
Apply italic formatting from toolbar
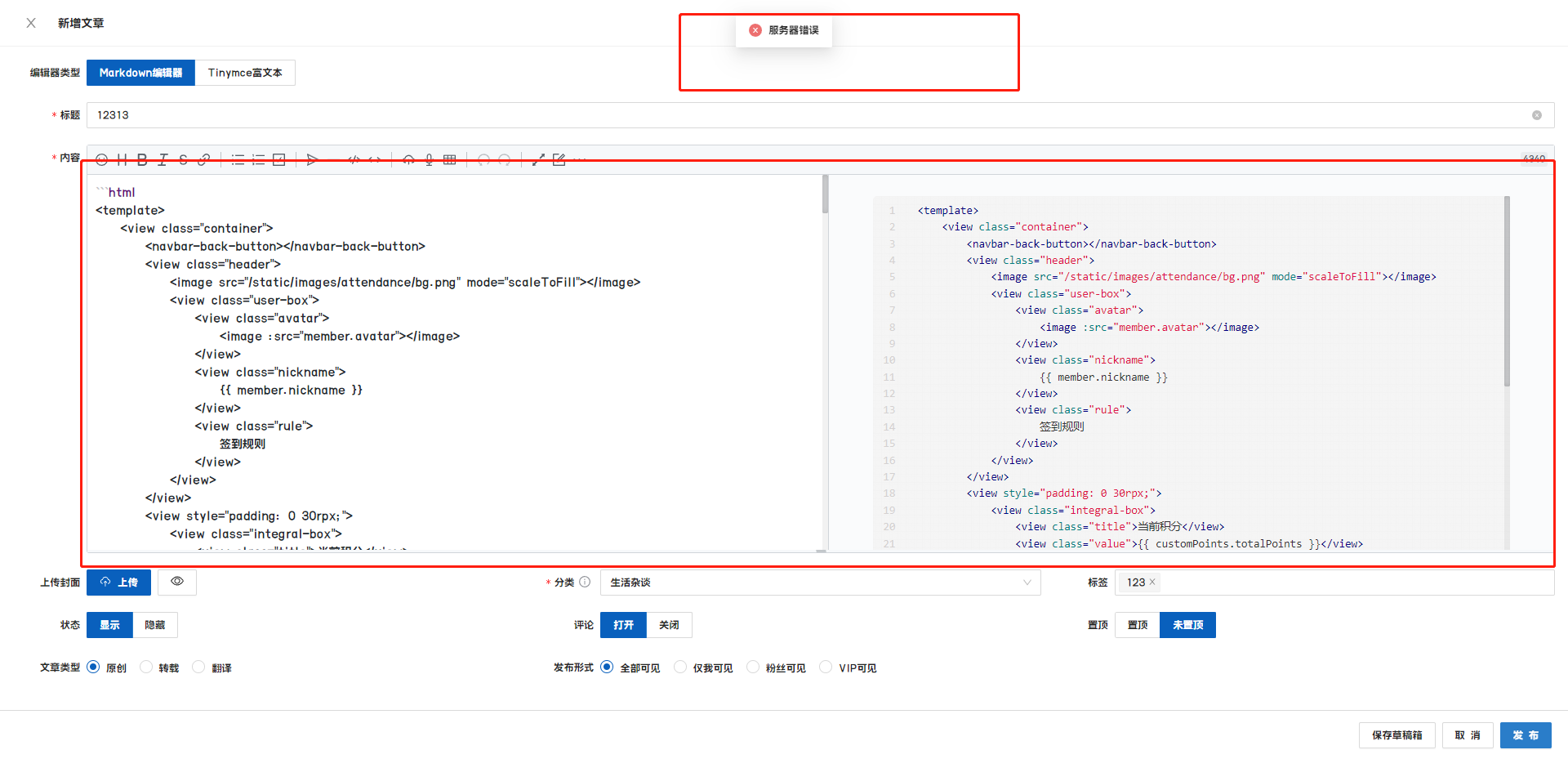point(163,160)
